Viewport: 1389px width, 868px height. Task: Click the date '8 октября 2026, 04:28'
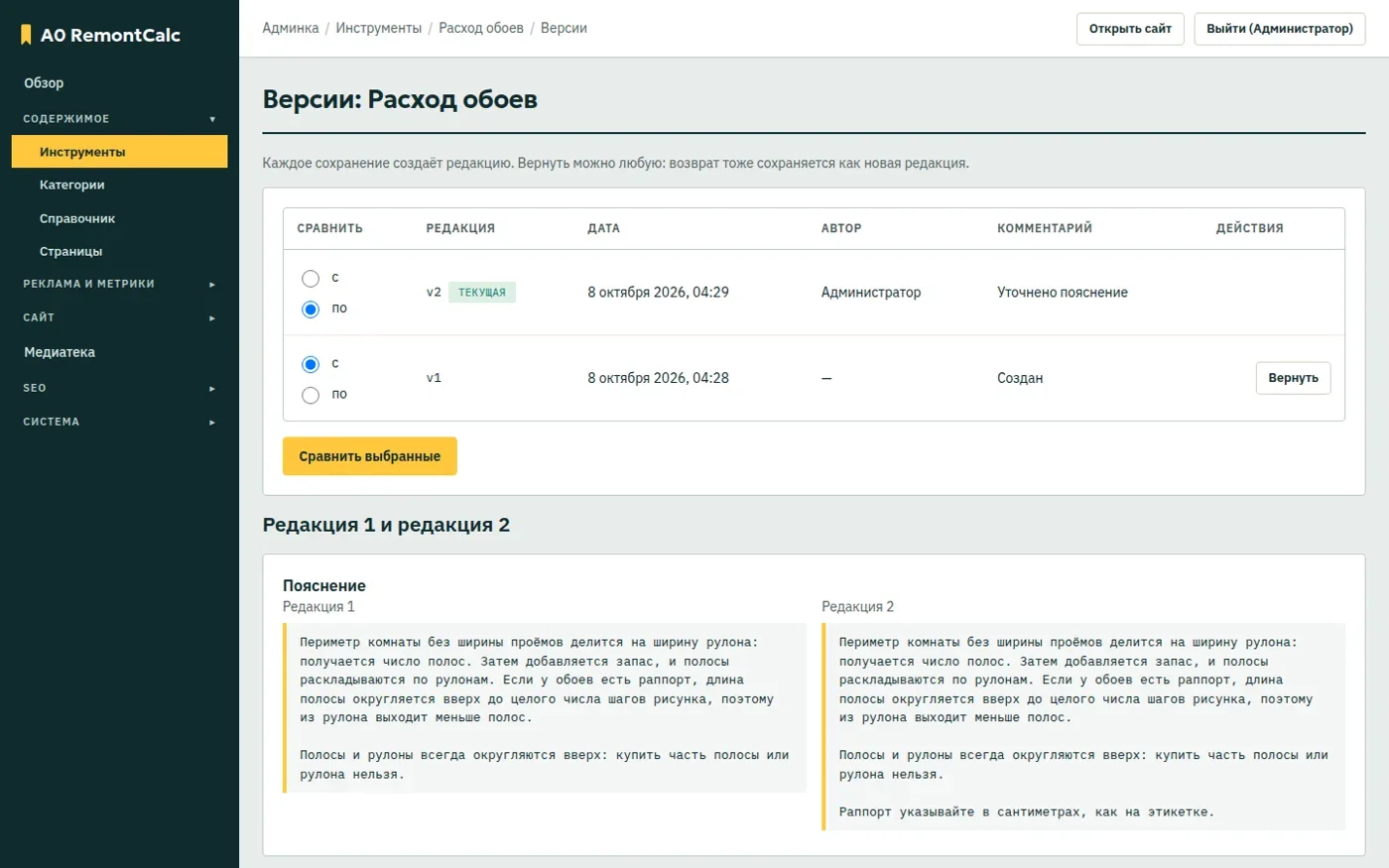pos(658,378)
